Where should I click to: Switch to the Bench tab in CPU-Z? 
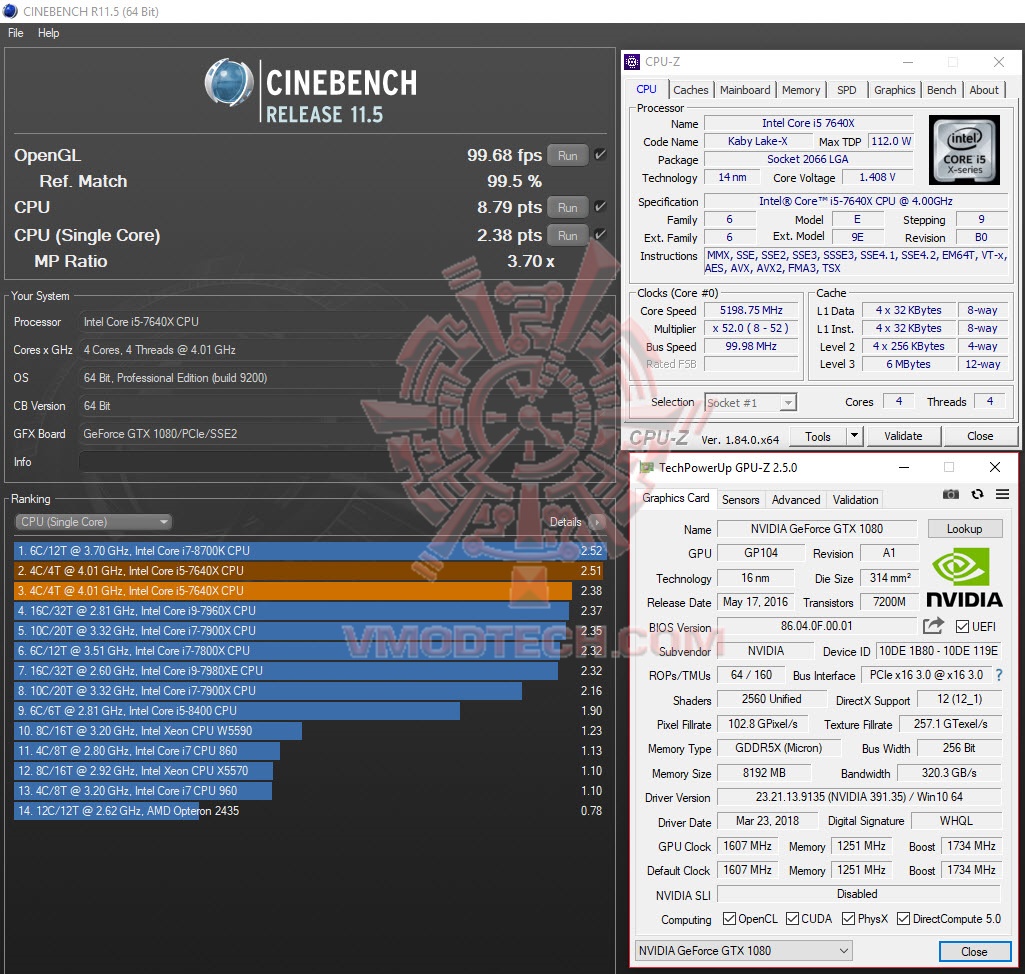[x=941, y=90]
